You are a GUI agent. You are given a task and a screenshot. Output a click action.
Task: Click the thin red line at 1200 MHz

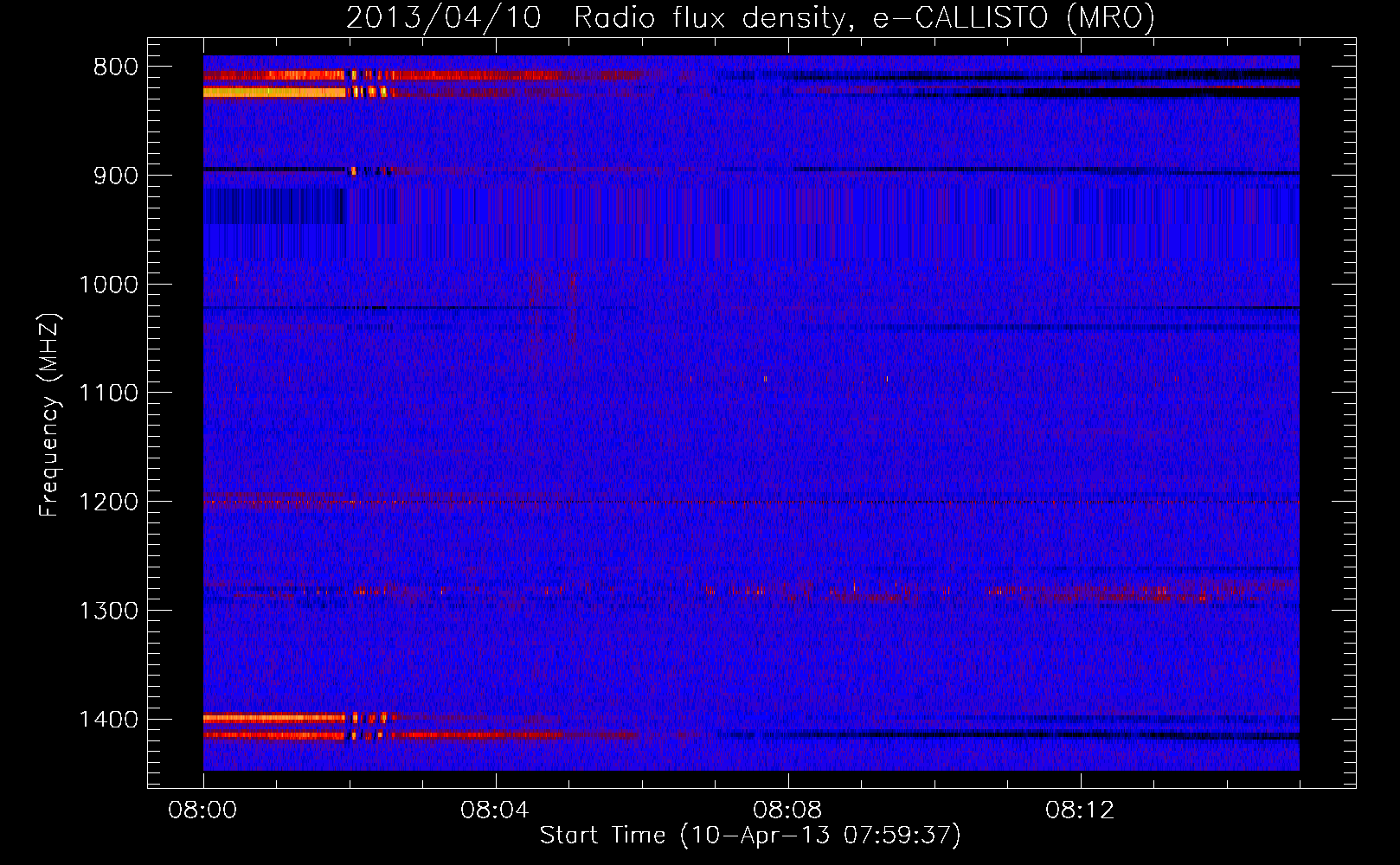[x=751, y=502]
